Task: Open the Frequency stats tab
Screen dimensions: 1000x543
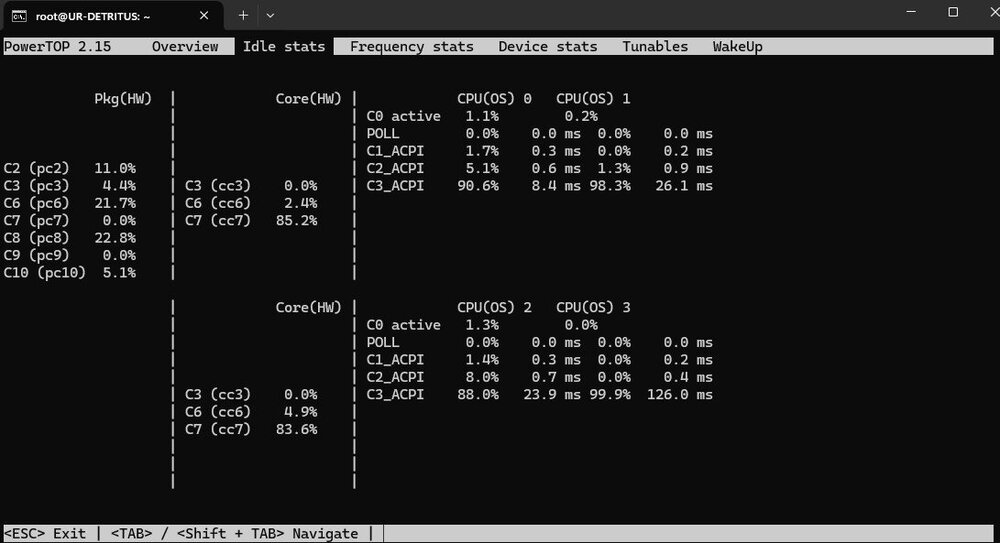Action: (411, 47)
